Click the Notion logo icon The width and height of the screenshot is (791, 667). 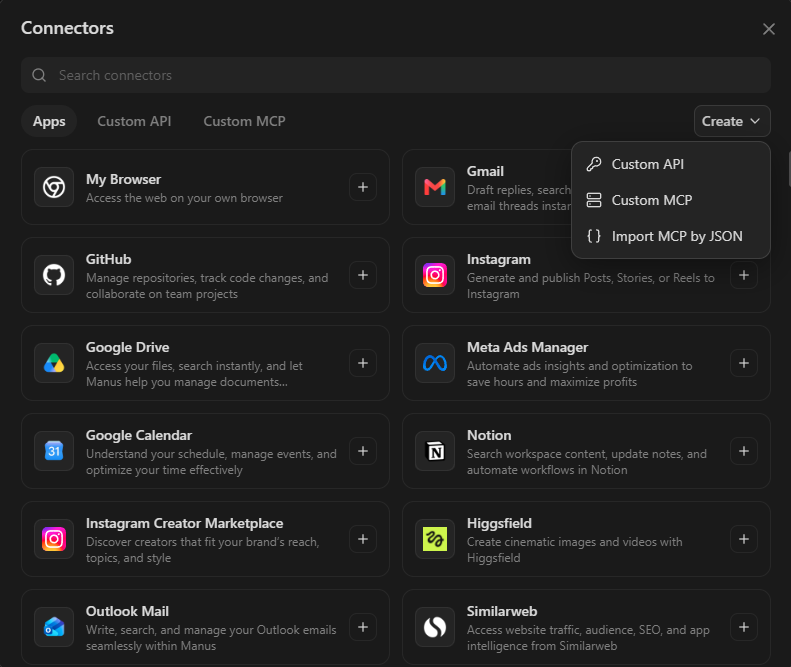[435, 451]
